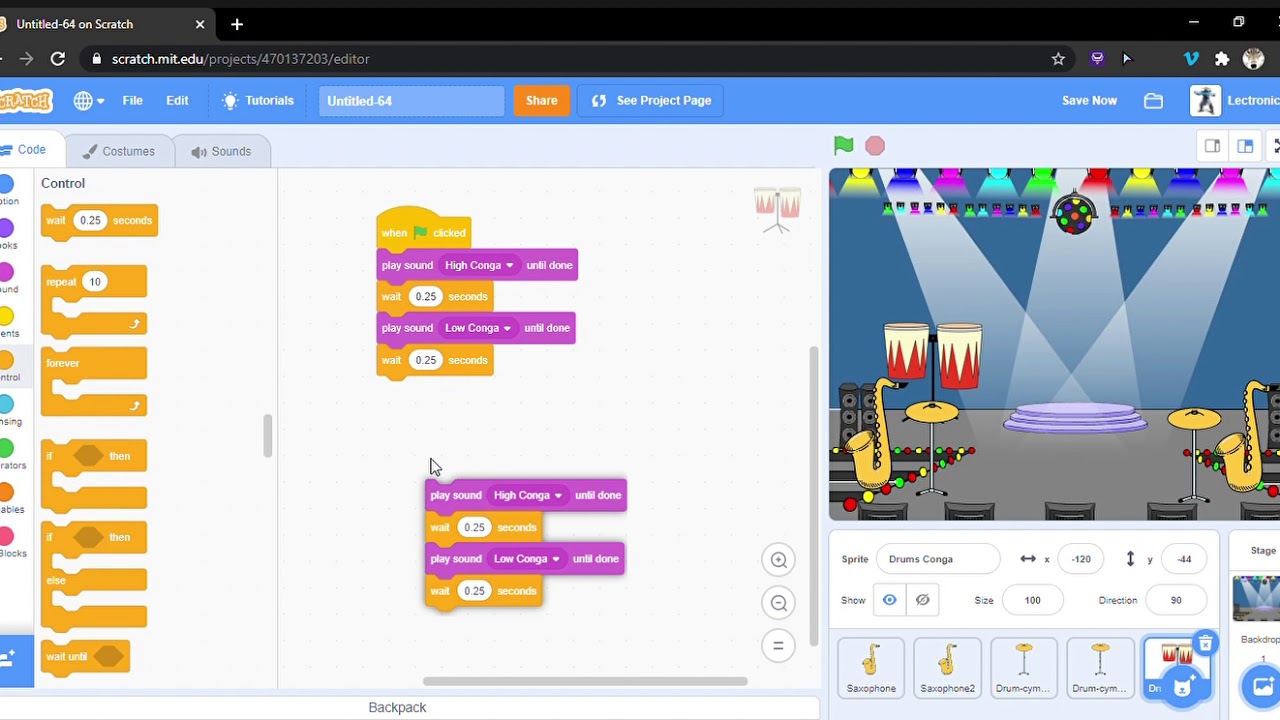The height and width of the screenshot is (720, 1280).
Task: Delete the selected drums sprite
Action: 1206,643
